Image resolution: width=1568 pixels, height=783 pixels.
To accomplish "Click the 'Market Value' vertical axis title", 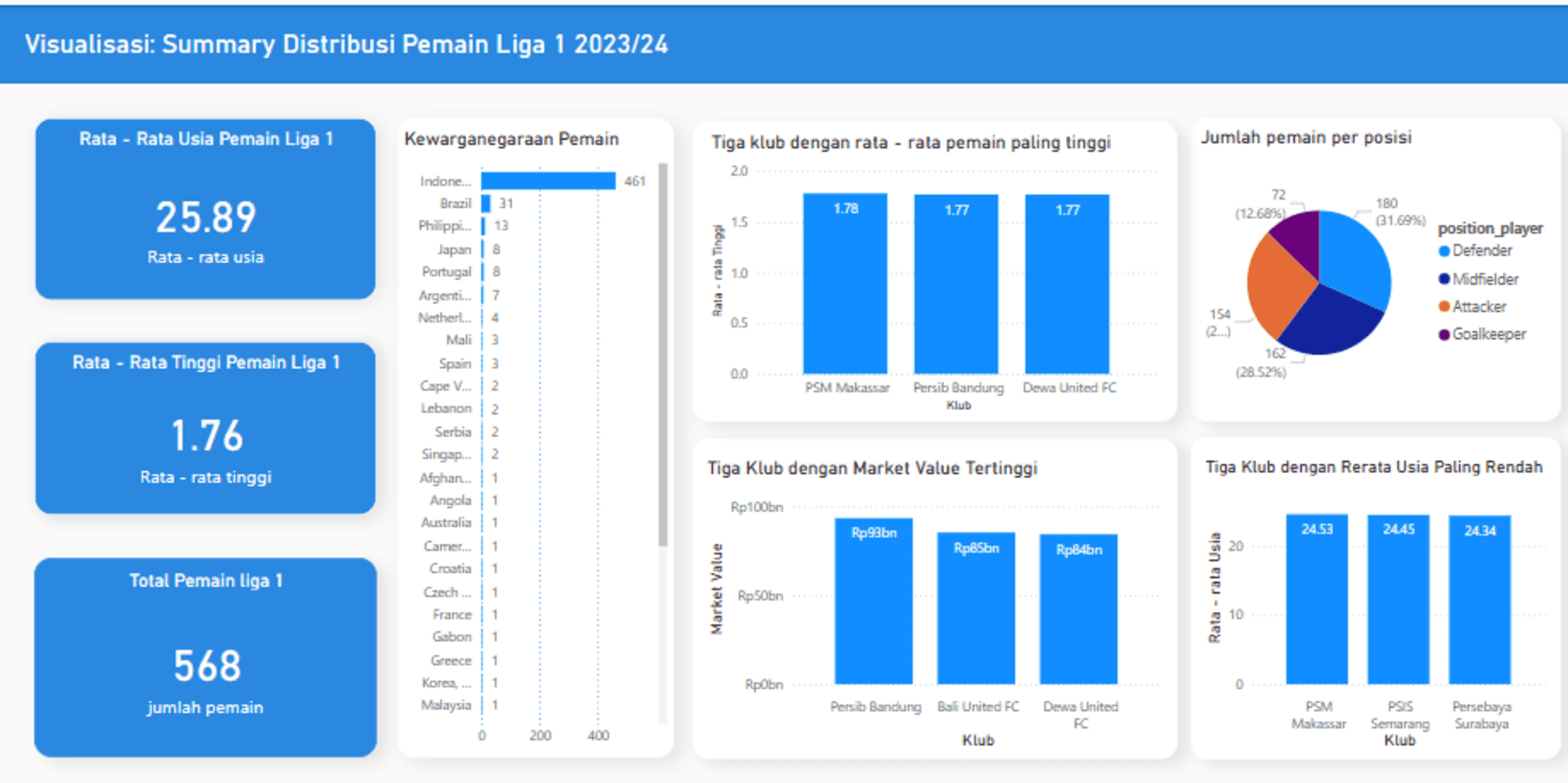I will pyautogui.click(x=717, y=589).
